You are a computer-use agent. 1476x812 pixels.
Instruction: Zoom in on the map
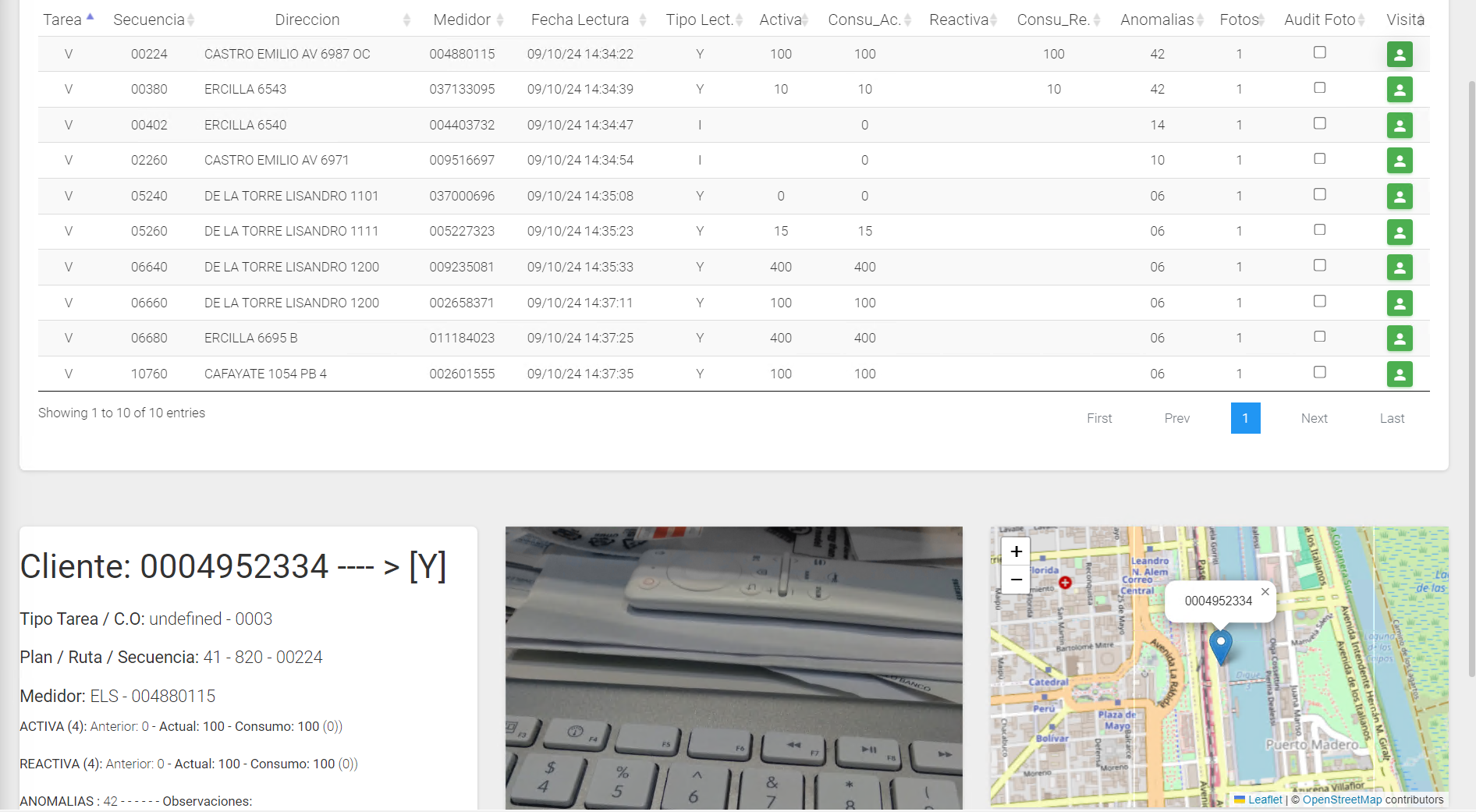[x=1016, y=551]
